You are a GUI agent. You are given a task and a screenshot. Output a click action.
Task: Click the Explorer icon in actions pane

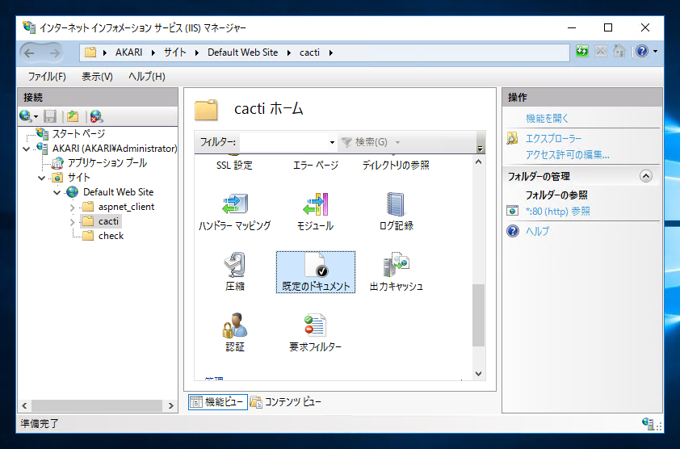pyautogui.click(x=513, y=138)
